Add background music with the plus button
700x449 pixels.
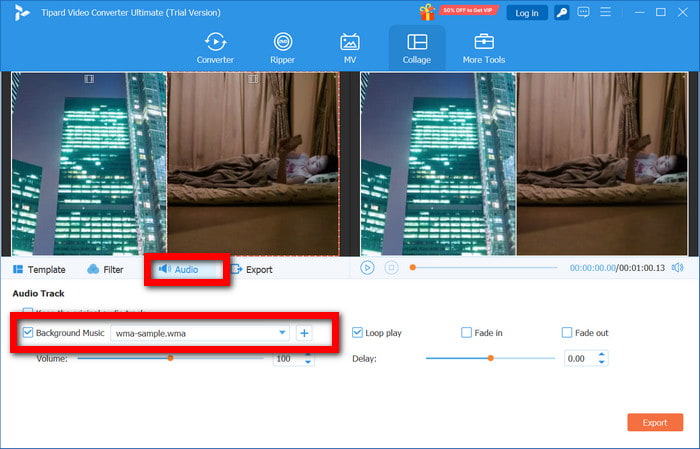pos(303,333)
